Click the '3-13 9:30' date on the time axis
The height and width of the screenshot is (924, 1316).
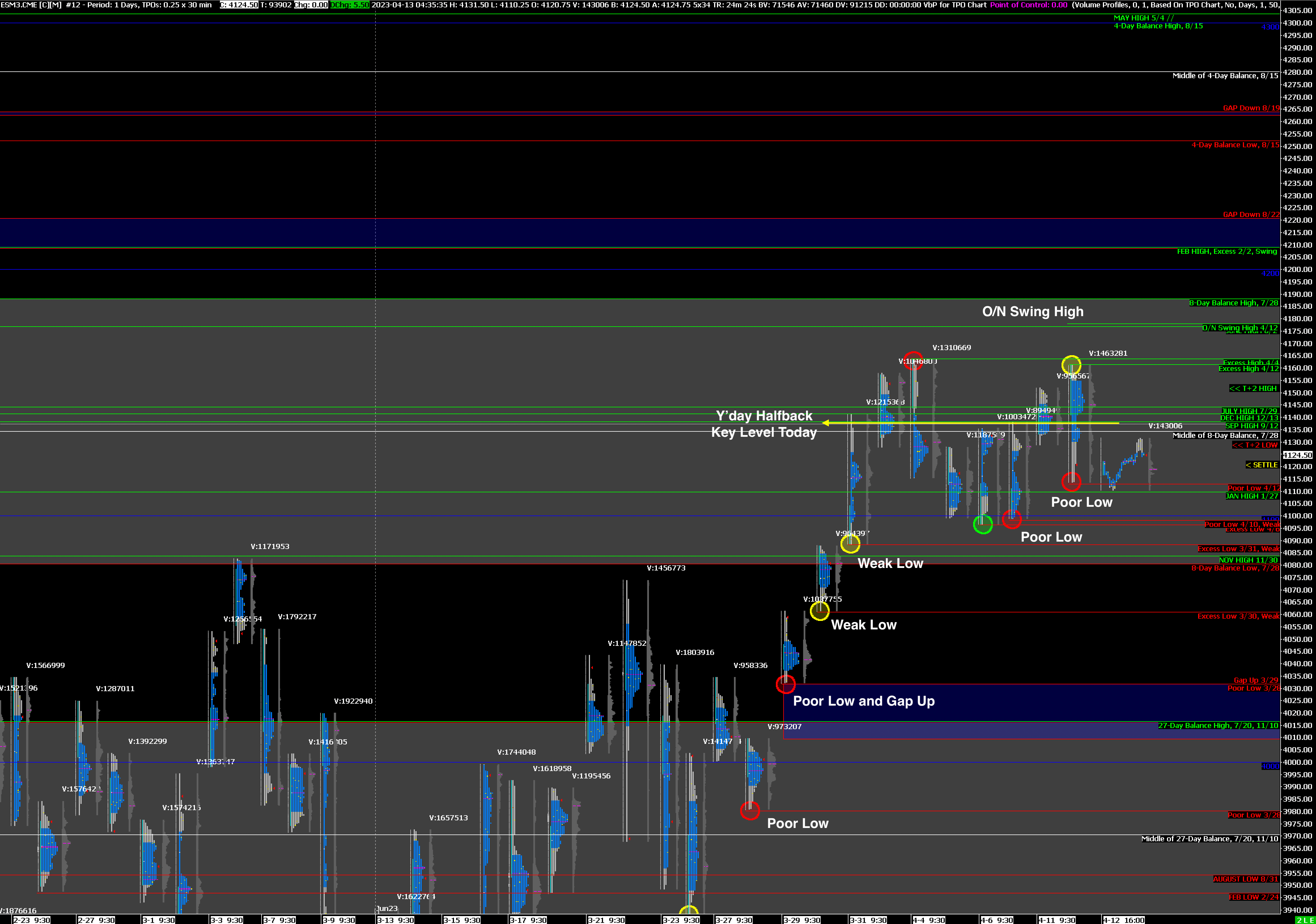[396, 920]
